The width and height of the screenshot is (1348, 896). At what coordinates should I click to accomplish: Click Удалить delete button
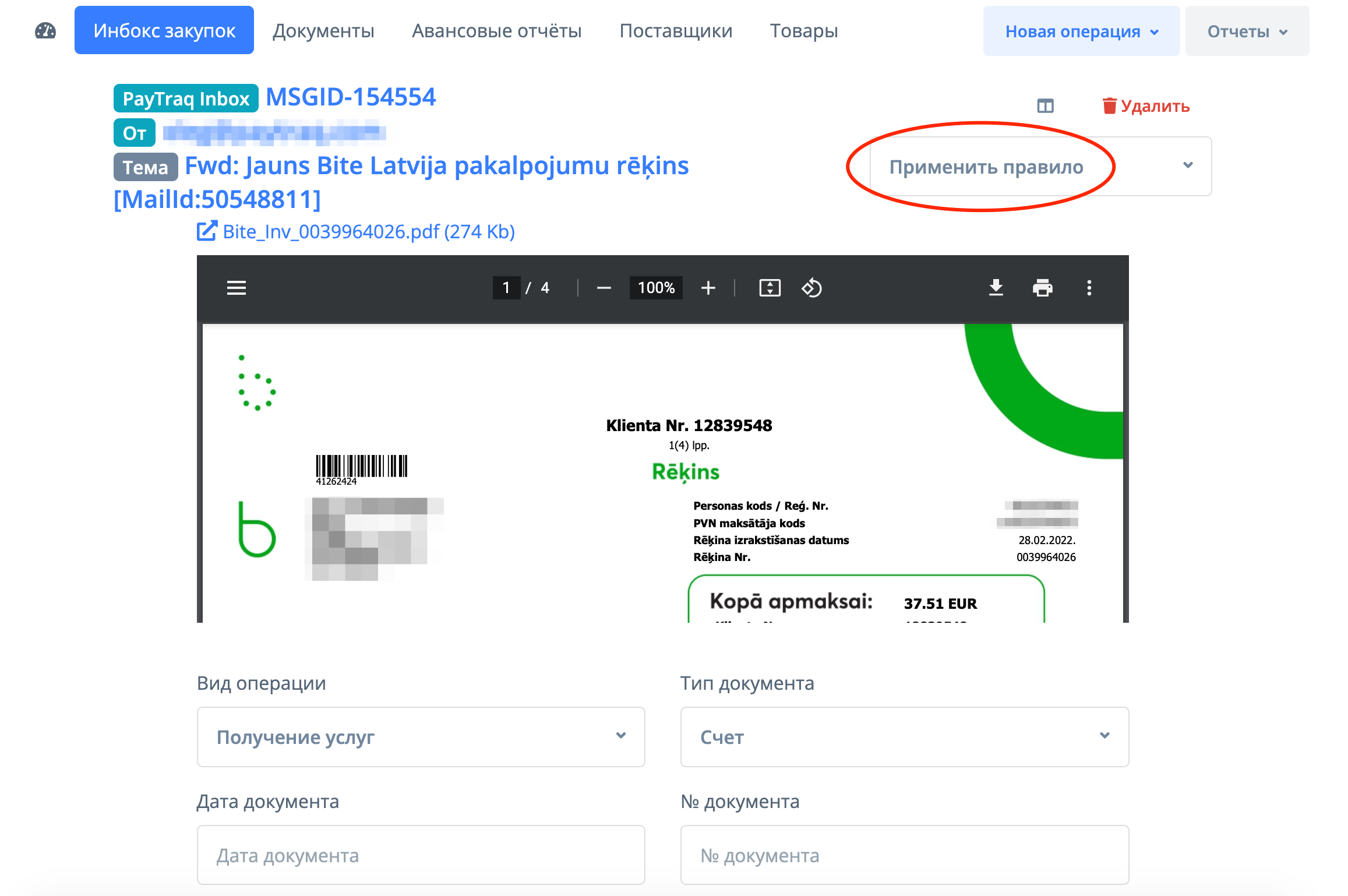(x=1146, y=106)
